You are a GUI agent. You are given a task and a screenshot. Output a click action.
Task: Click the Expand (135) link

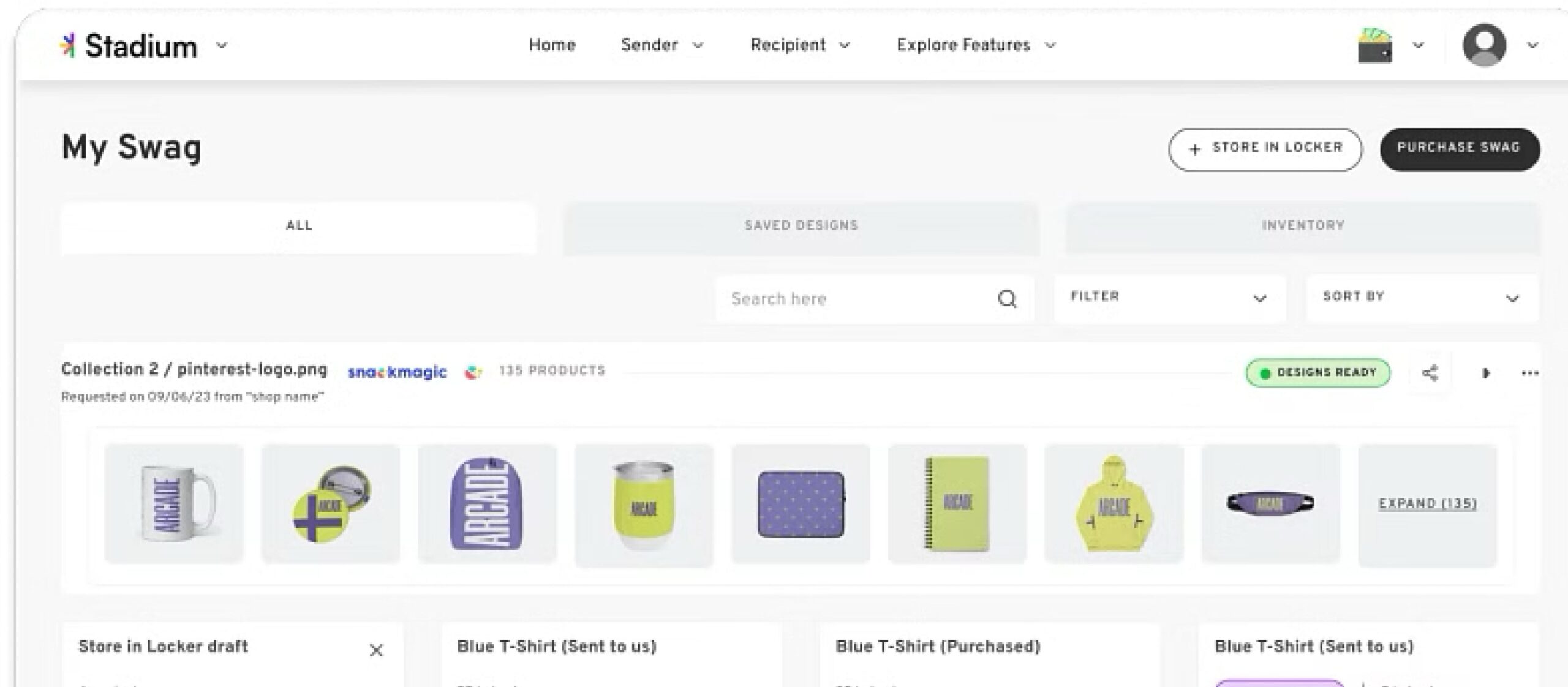tap(1427, 504)
